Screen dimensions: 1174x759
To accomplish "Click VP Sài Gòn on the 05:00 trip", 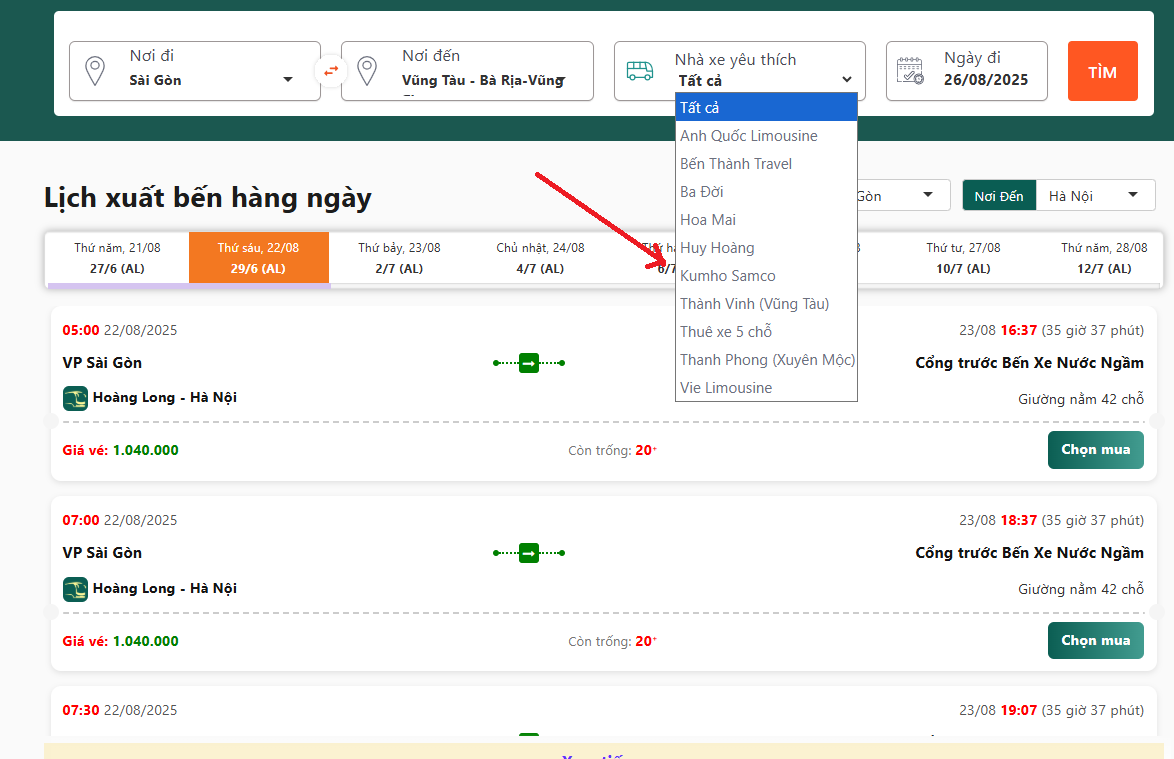I will [102, 363].
